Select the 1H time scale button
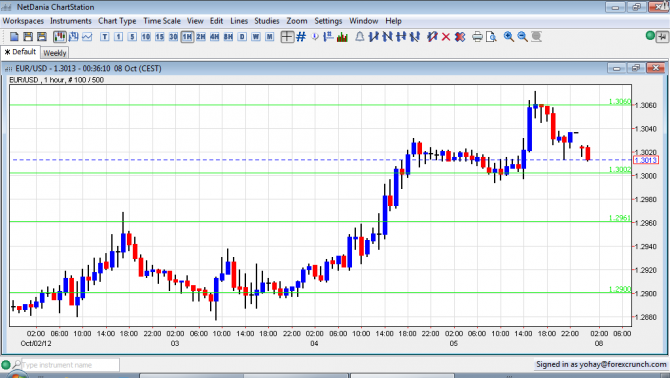This screenshot has width=670, height=378. (187, 37)
